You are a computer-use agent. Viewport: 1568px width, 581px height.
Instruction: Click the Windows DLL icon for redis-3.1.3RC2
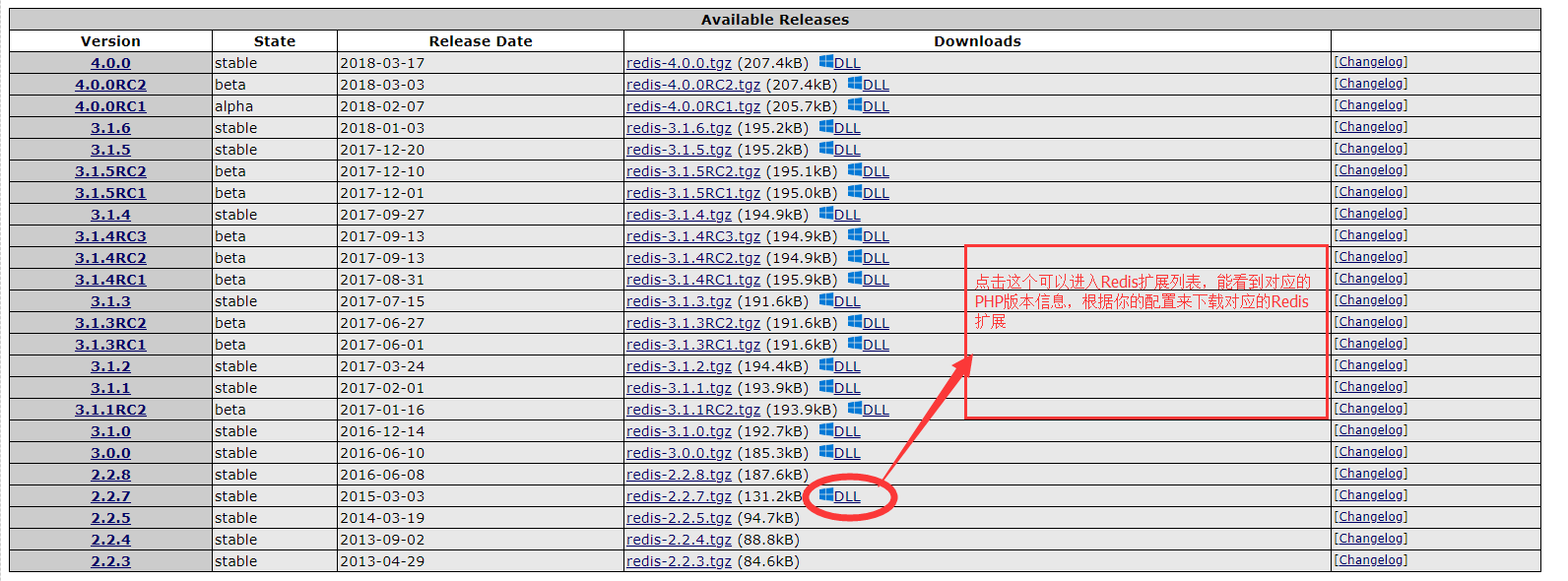pos(855,322)
